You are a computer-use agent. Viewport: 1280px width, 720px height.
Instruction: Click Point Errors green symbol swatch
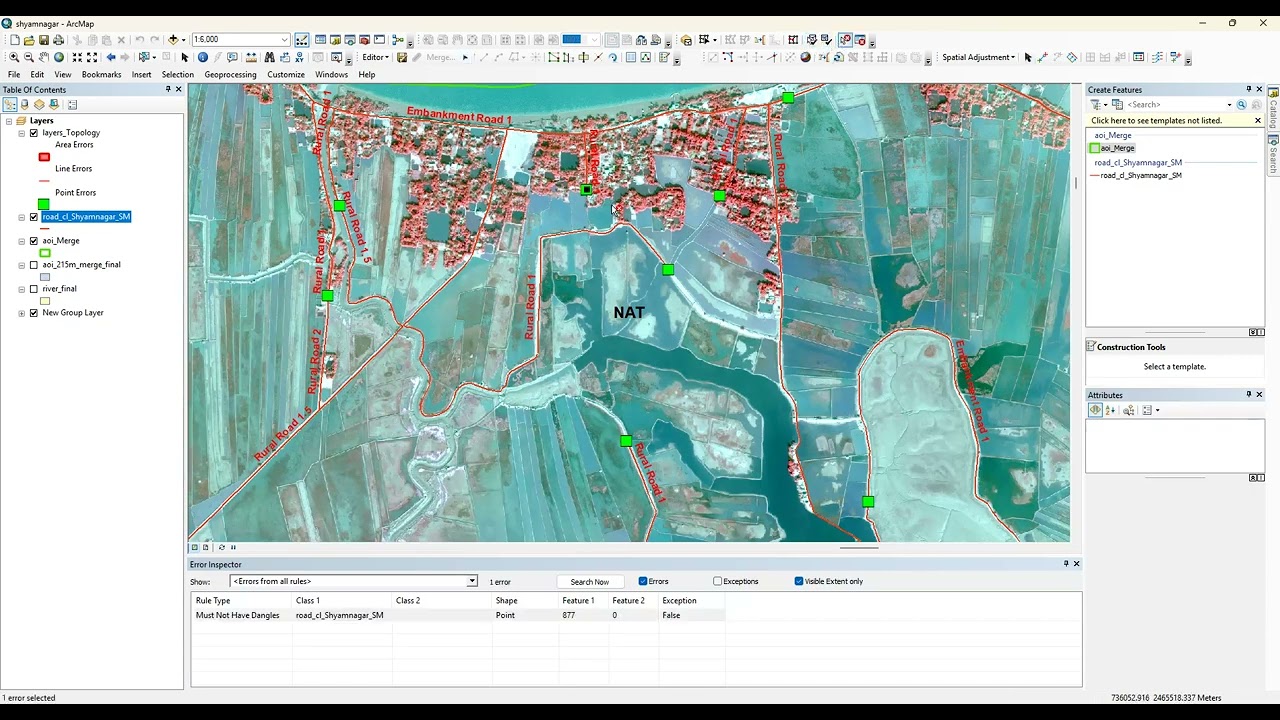coord(44,204)
